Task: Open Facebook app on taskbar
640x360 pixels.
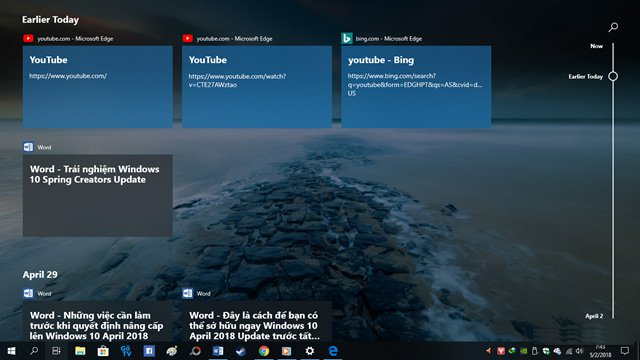Action: [x=149, y=351]
